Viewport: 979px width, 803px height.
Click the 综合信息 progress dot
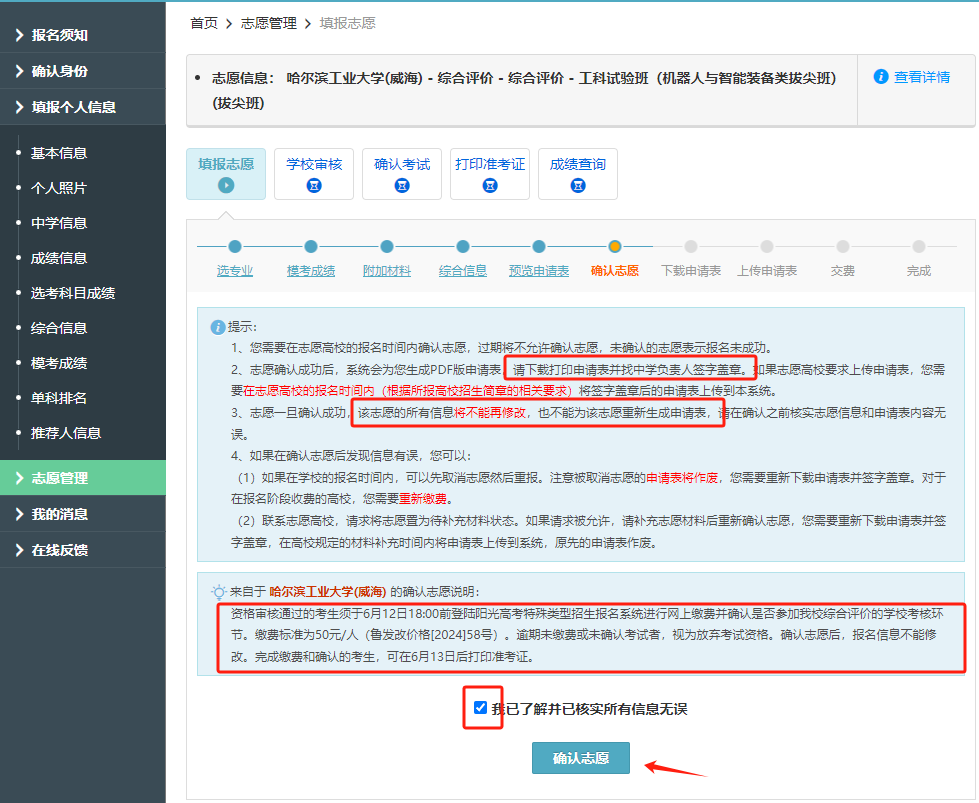463,247
